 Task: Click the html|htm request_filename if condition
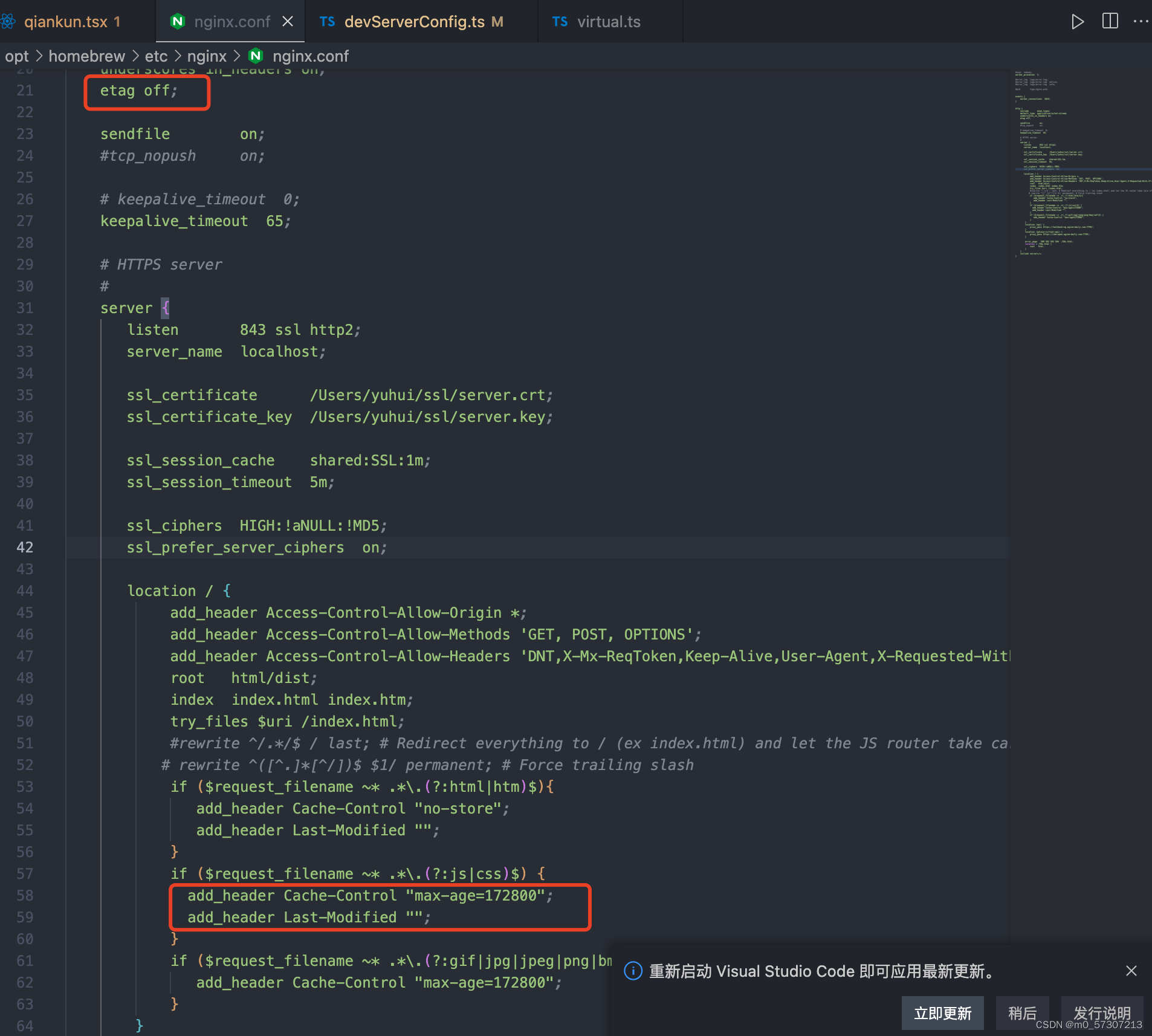[x=362, y=787]
